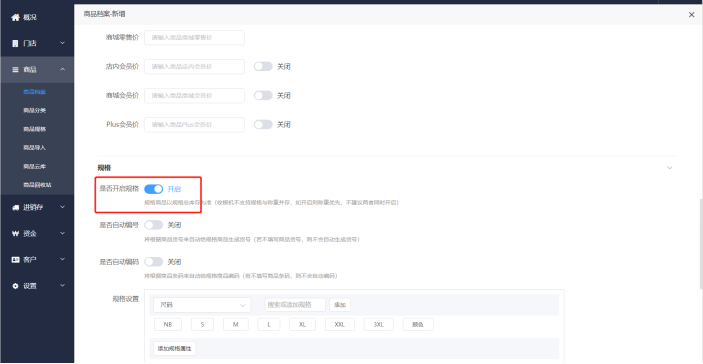Expand the 门店 sidebar menu chevron

(x=62, y=43)
